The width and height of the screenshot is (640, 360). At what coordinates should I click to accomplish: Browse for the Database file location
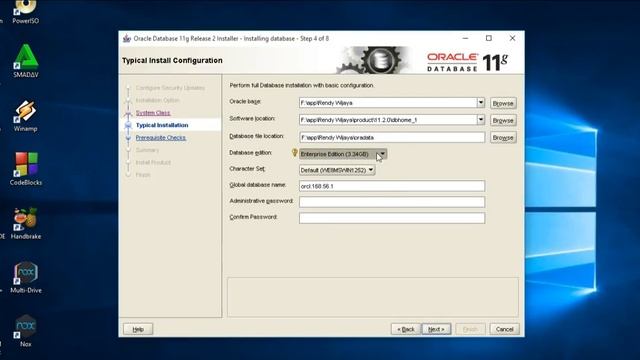click(x=503, y=138)
